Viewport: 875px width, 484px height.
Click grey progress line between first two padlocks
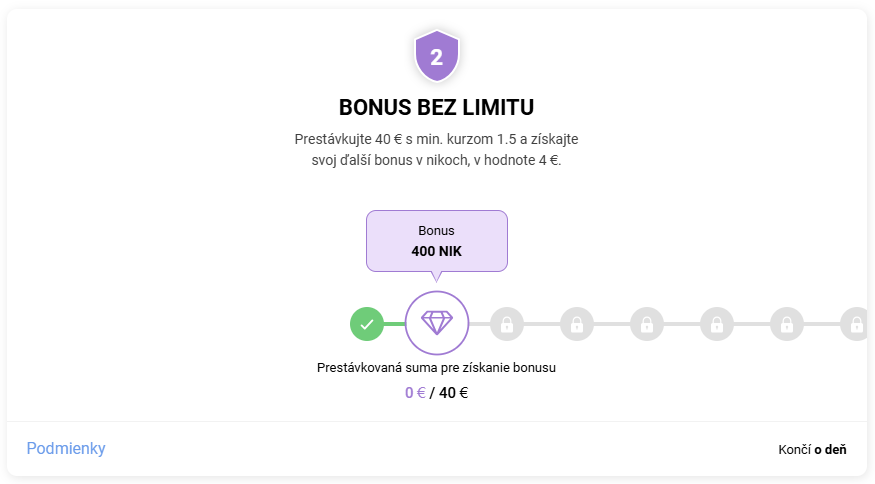(x=542, y=324)
